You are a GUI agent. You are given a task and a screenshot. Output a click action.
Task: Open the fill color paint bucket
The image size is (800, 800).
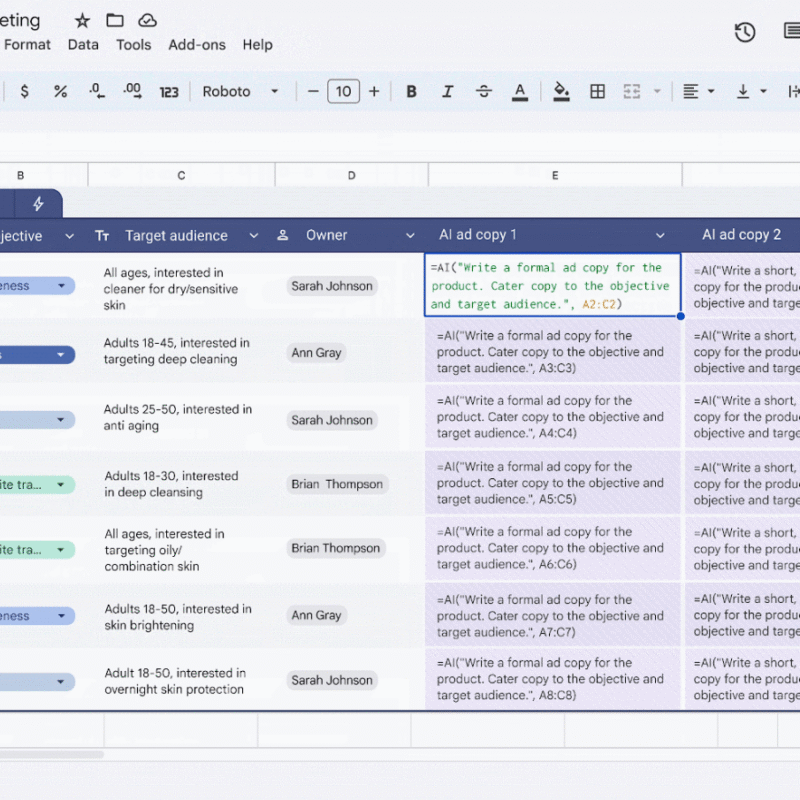click(561, 91)
